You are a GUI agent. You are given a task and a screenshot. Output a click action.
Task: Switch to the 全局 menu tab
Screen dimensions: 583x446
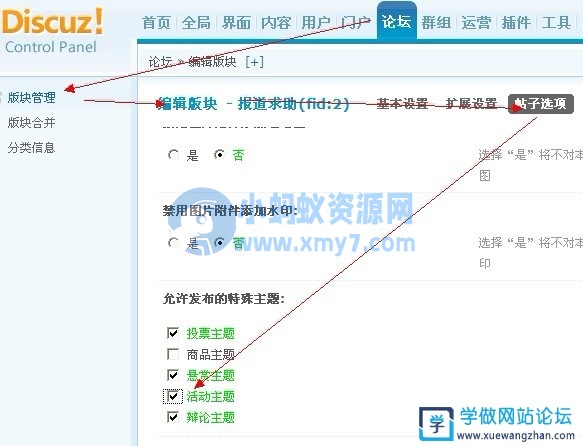[x=196, y=22]
